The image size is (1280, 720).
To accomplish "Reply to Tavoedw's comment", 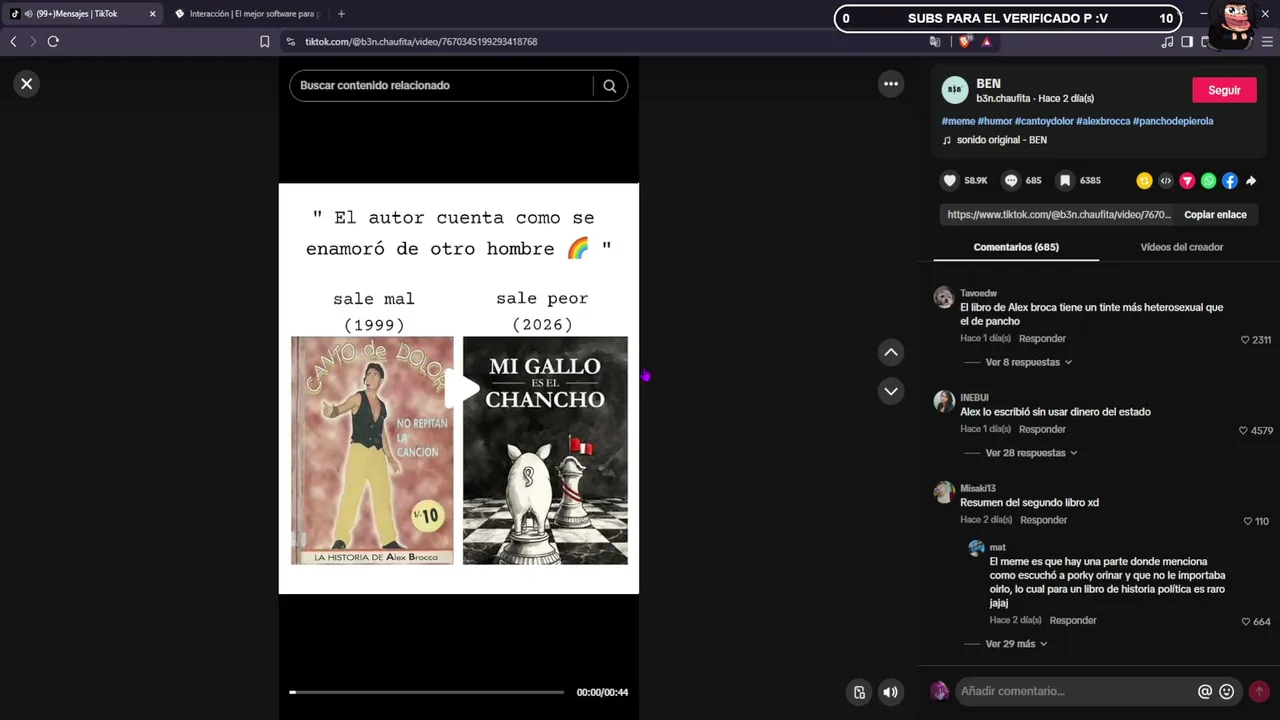I will (x=1042, y=339).
